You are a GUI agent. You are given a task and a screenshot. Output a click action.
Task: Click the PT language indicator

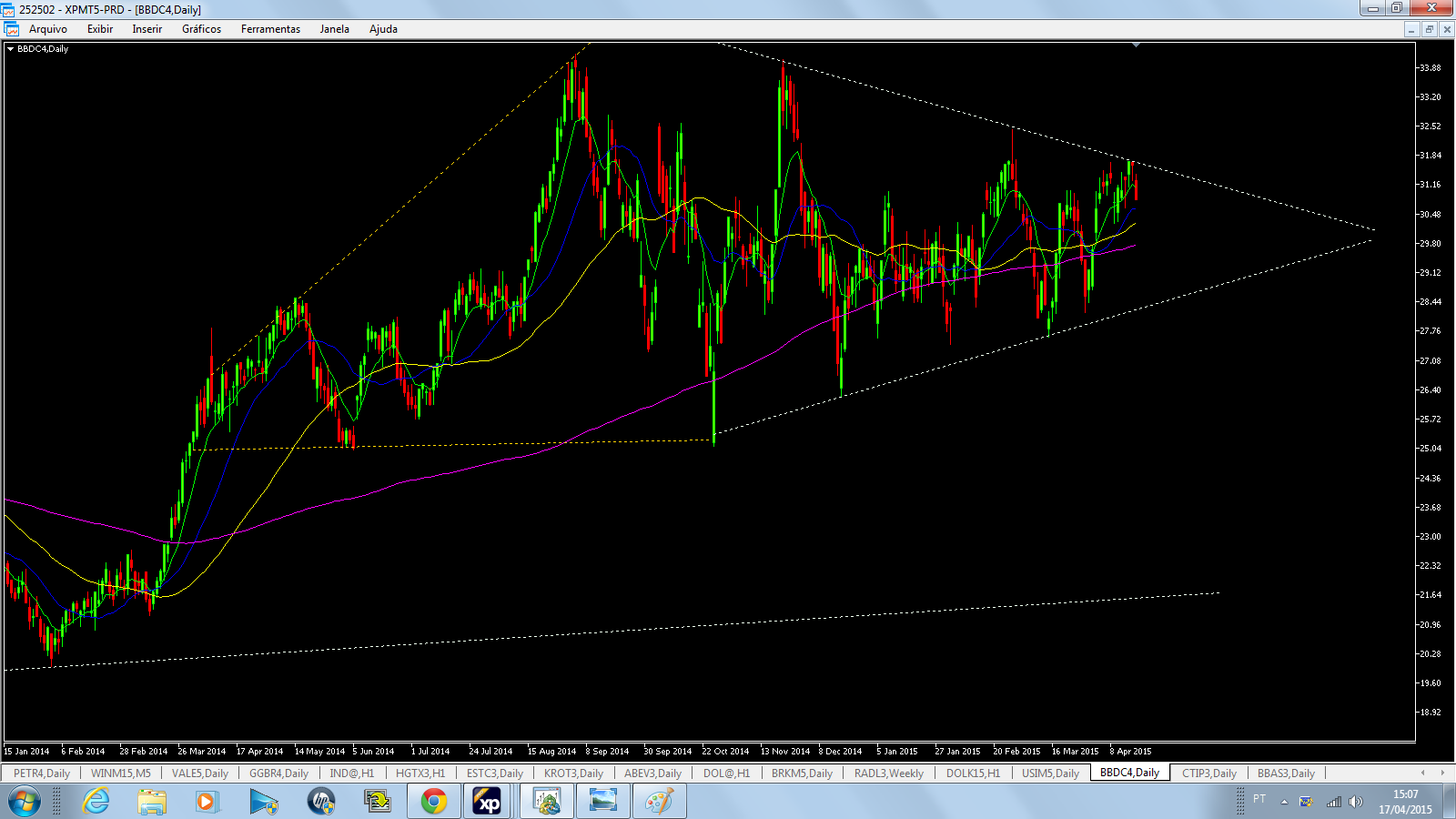tap(1259, 799)
